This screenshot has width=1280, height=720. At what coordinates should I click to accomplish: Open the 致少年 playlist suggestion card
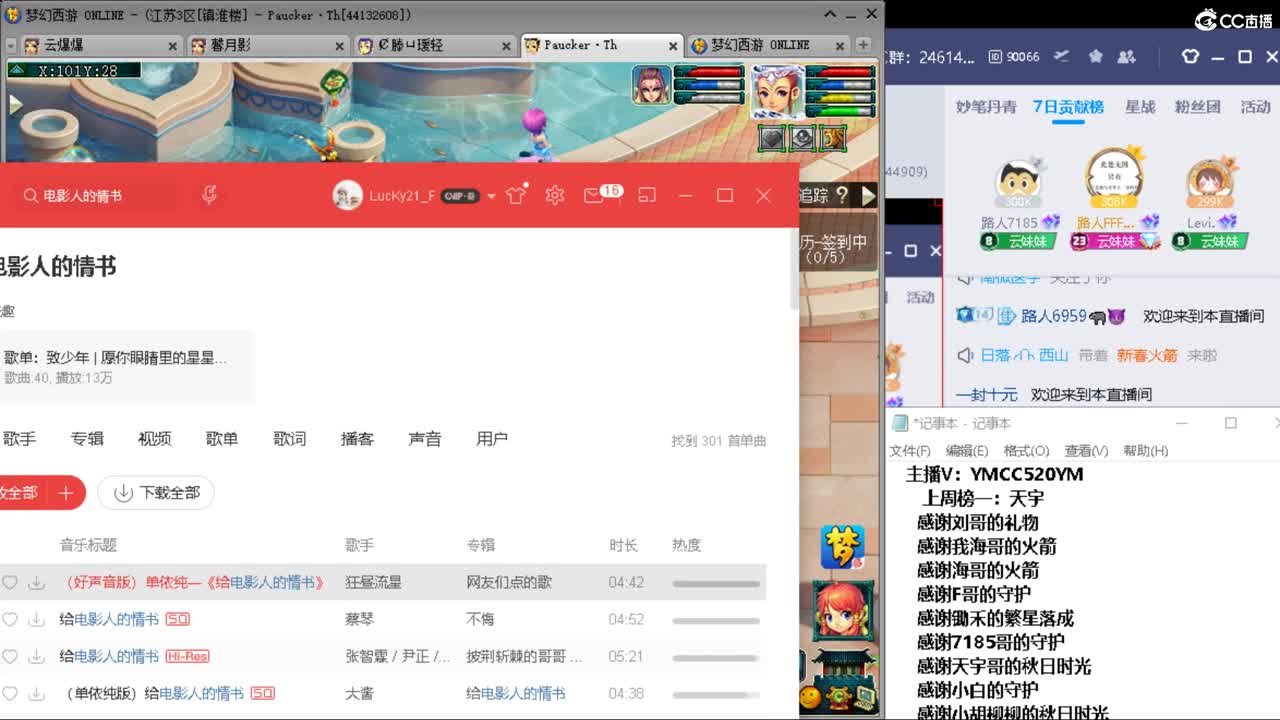pos(126,366)
